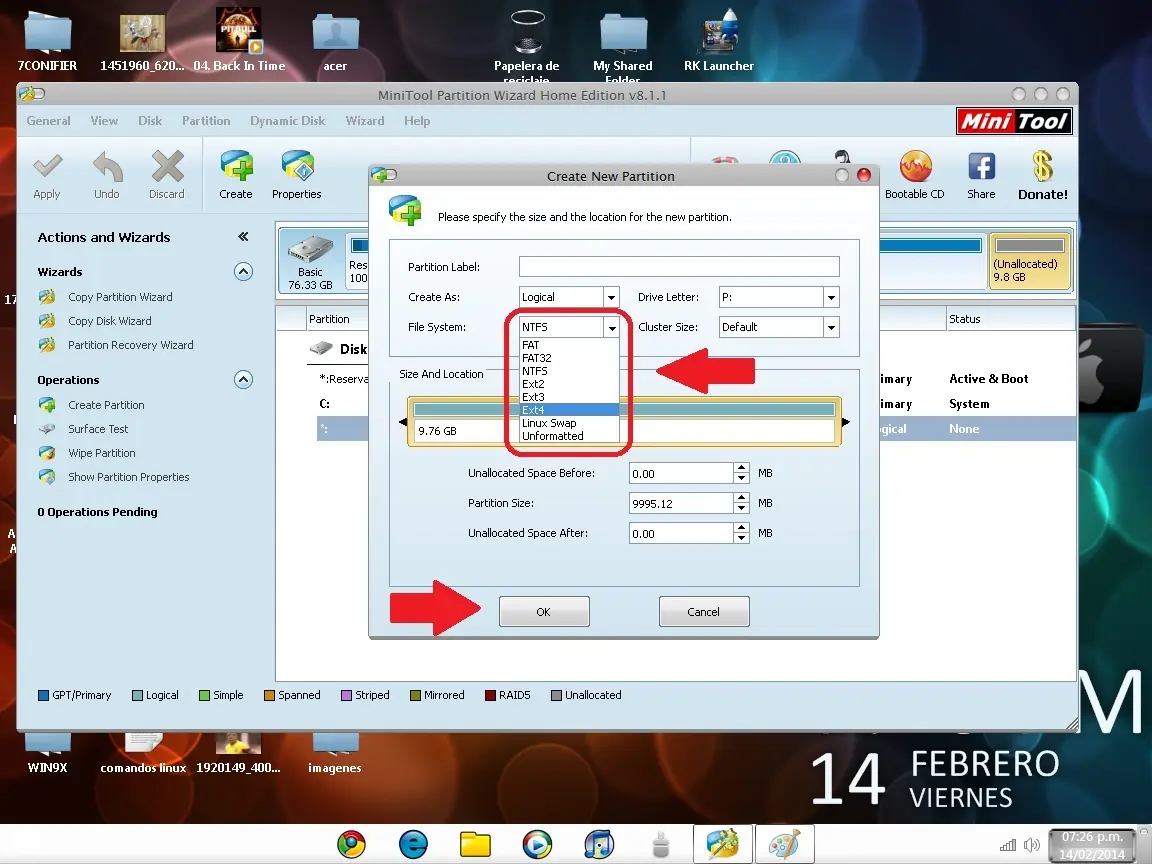Click the Undo arrow toolbar icon
Viewport: 1152px width, 864px height.
point(107,167)
